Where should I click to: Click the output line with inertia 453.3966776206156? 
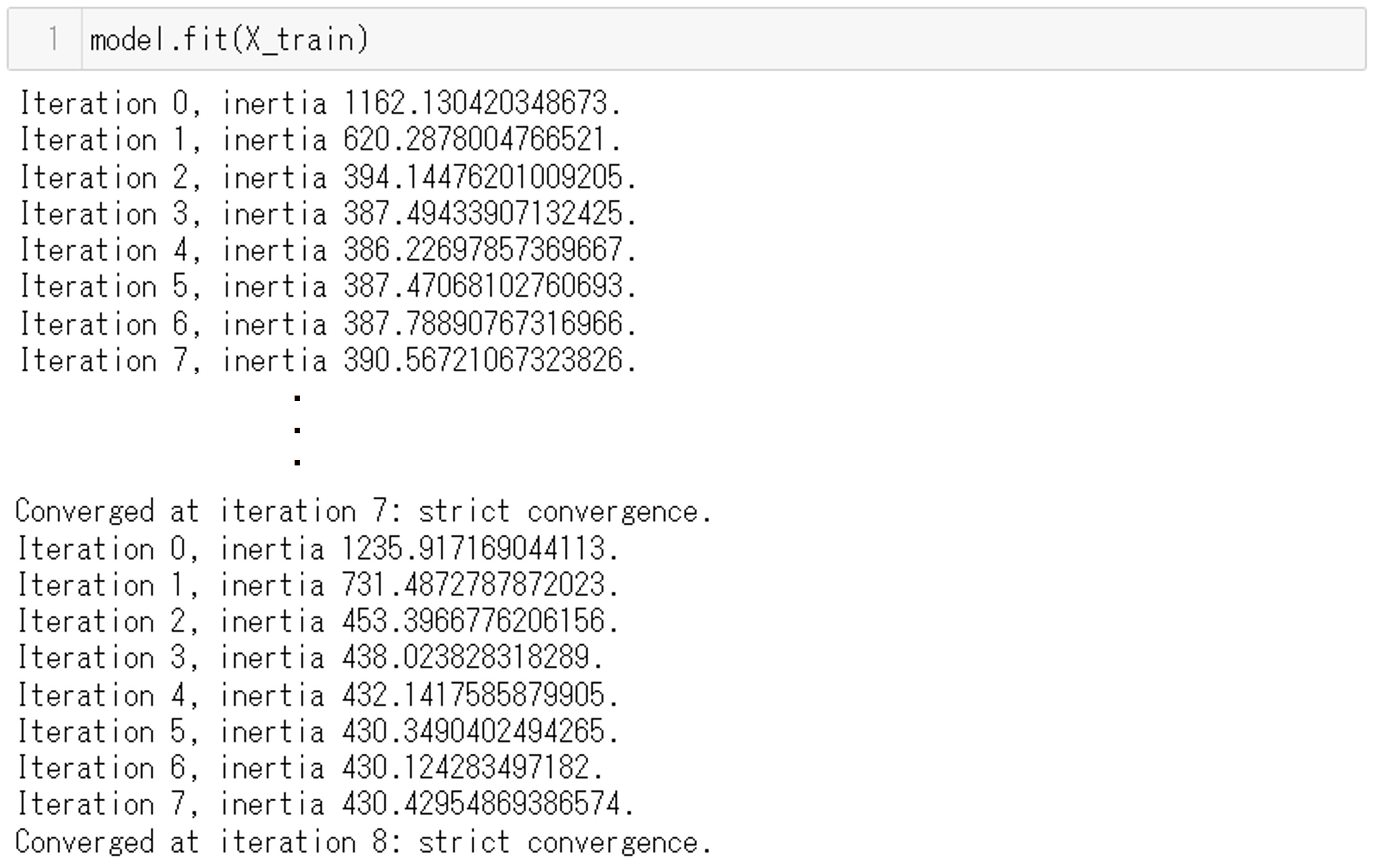(x=318, y=622)
